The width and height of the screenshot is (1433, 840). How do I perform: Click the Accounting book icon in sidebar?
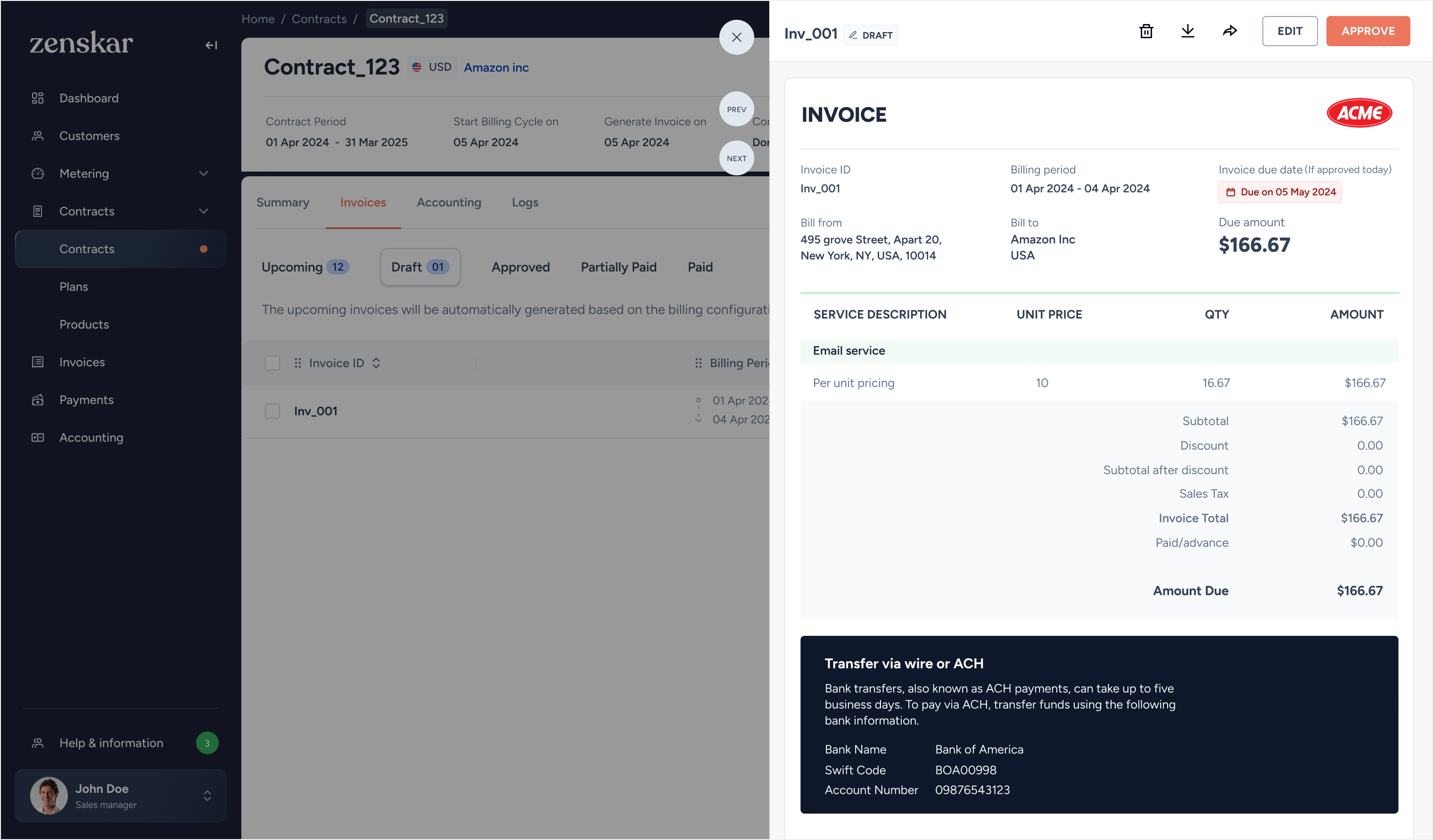pos(38,437)
